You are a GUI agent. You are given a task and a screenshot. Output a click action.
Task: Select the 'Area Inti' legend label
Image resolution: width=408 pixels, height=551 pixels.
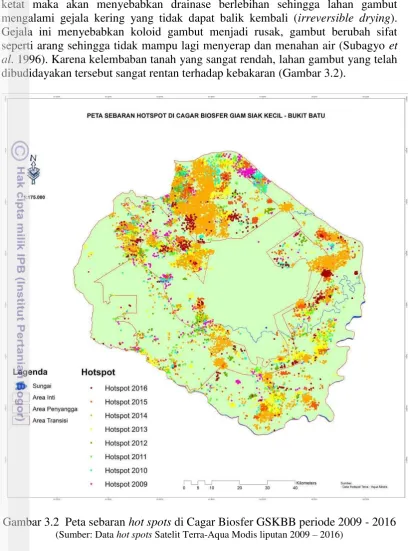coord(44,397)
